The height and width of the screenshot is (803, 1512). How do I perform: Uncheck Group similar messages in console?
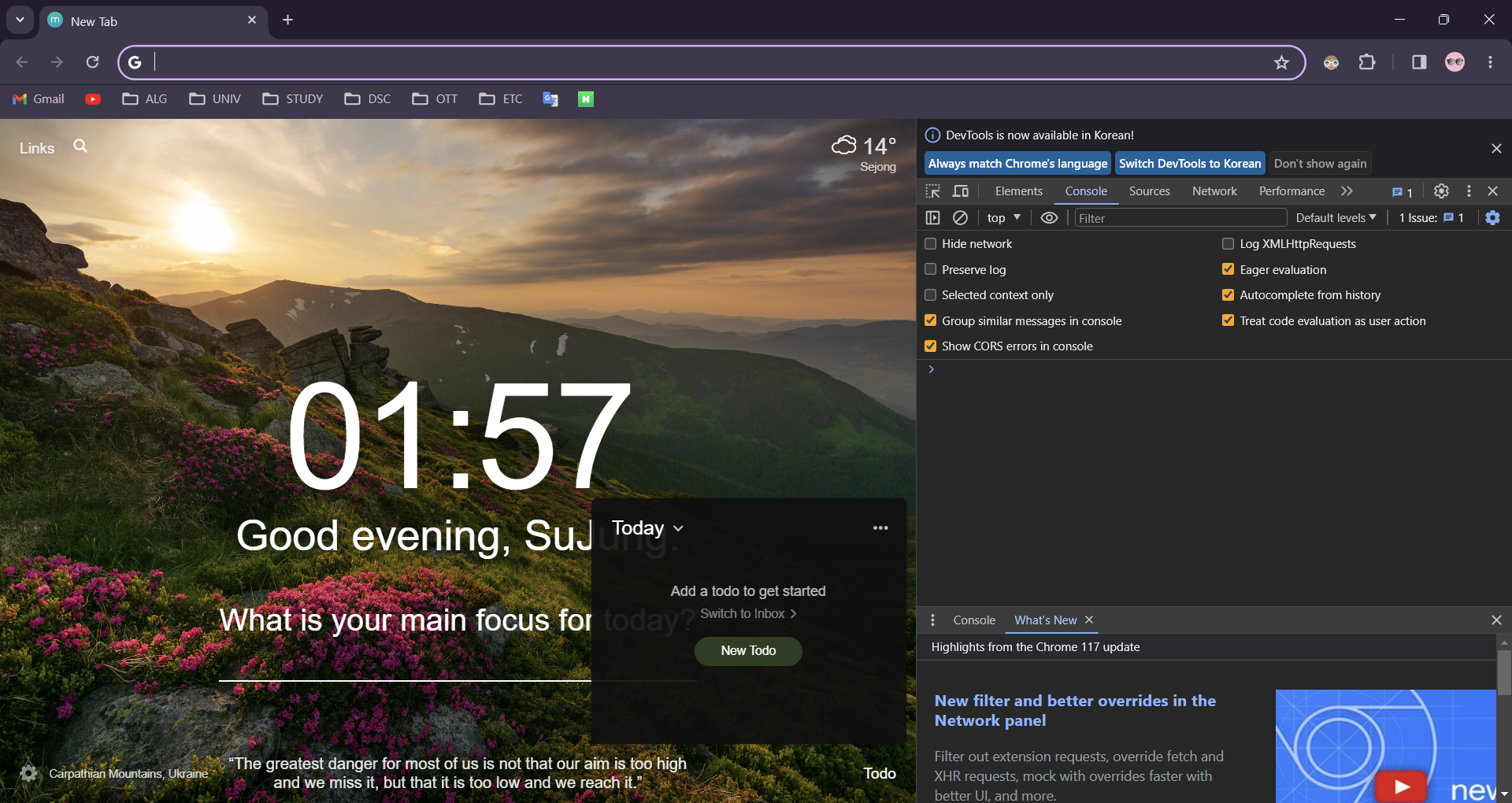coord(930,320)
